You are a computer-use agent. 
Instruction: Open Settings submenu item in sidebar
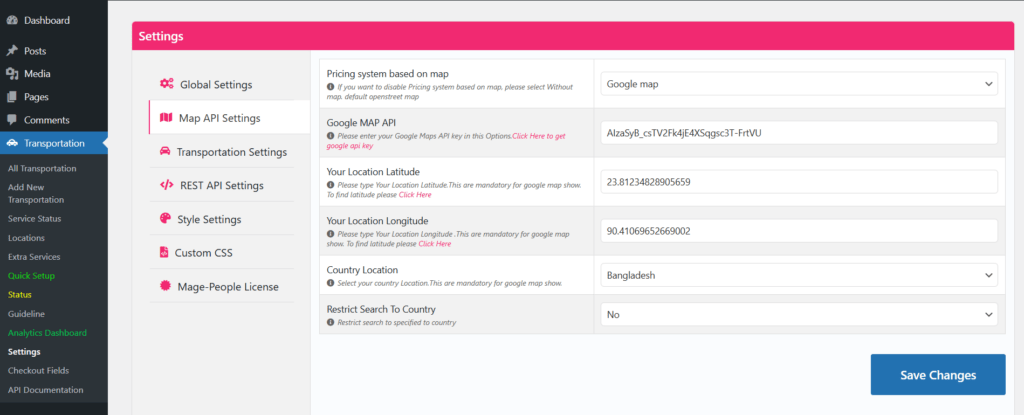(x=24, y=352)
